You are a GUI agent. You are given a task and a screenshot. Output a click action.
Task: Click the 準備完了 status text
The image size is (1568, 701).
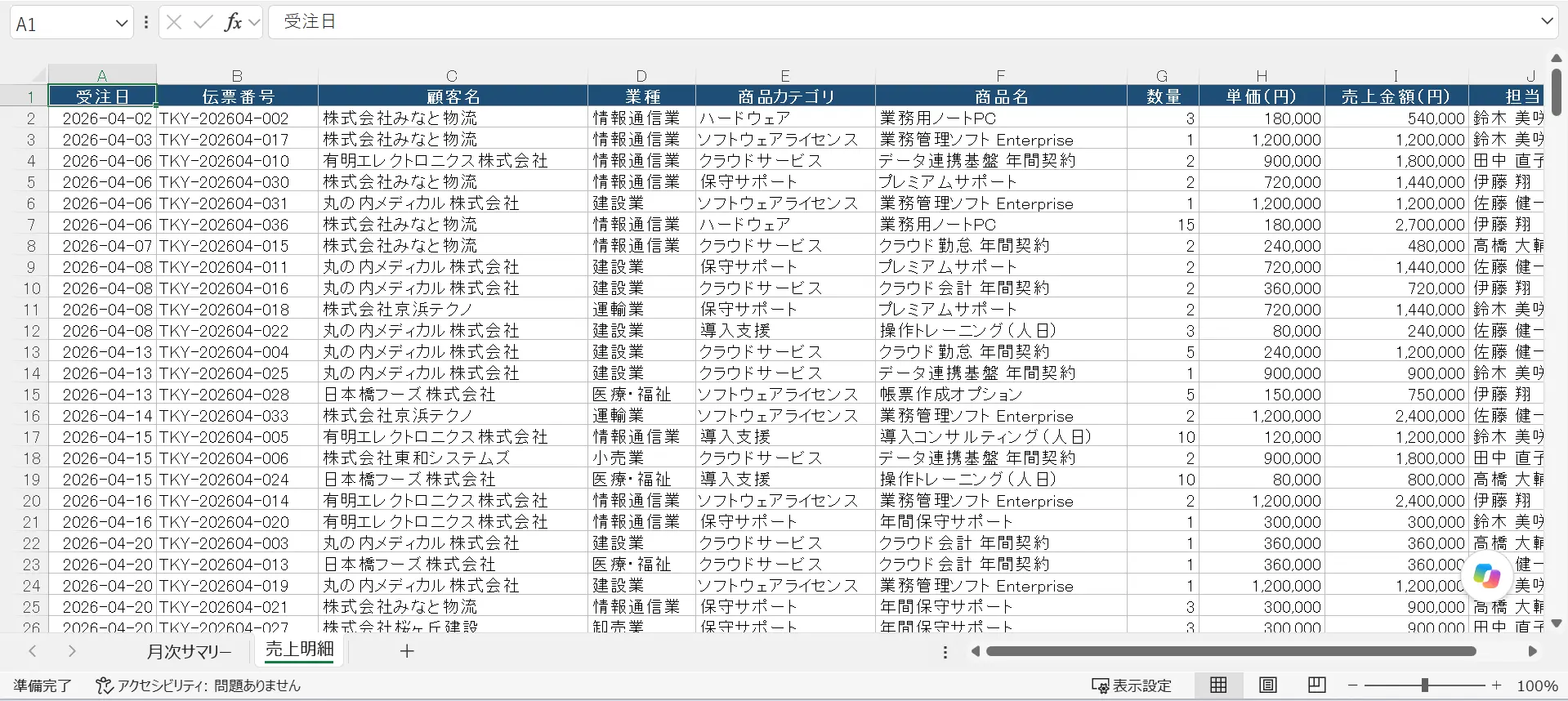click(x=42, y=685)
